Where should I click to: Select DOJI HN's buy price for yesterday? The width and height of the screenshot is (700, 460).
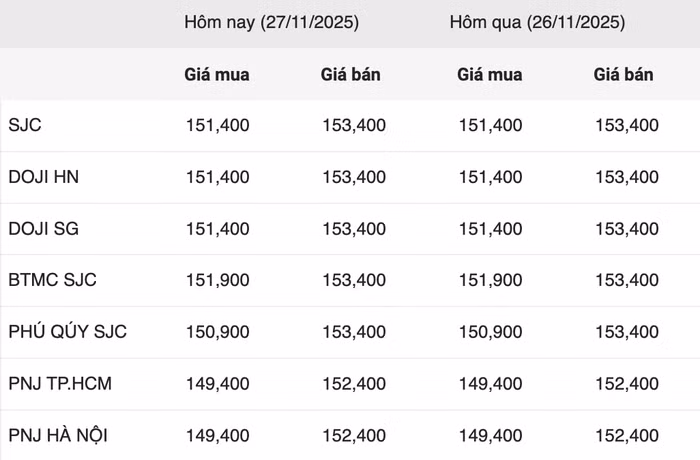click(x=490, y=177)
